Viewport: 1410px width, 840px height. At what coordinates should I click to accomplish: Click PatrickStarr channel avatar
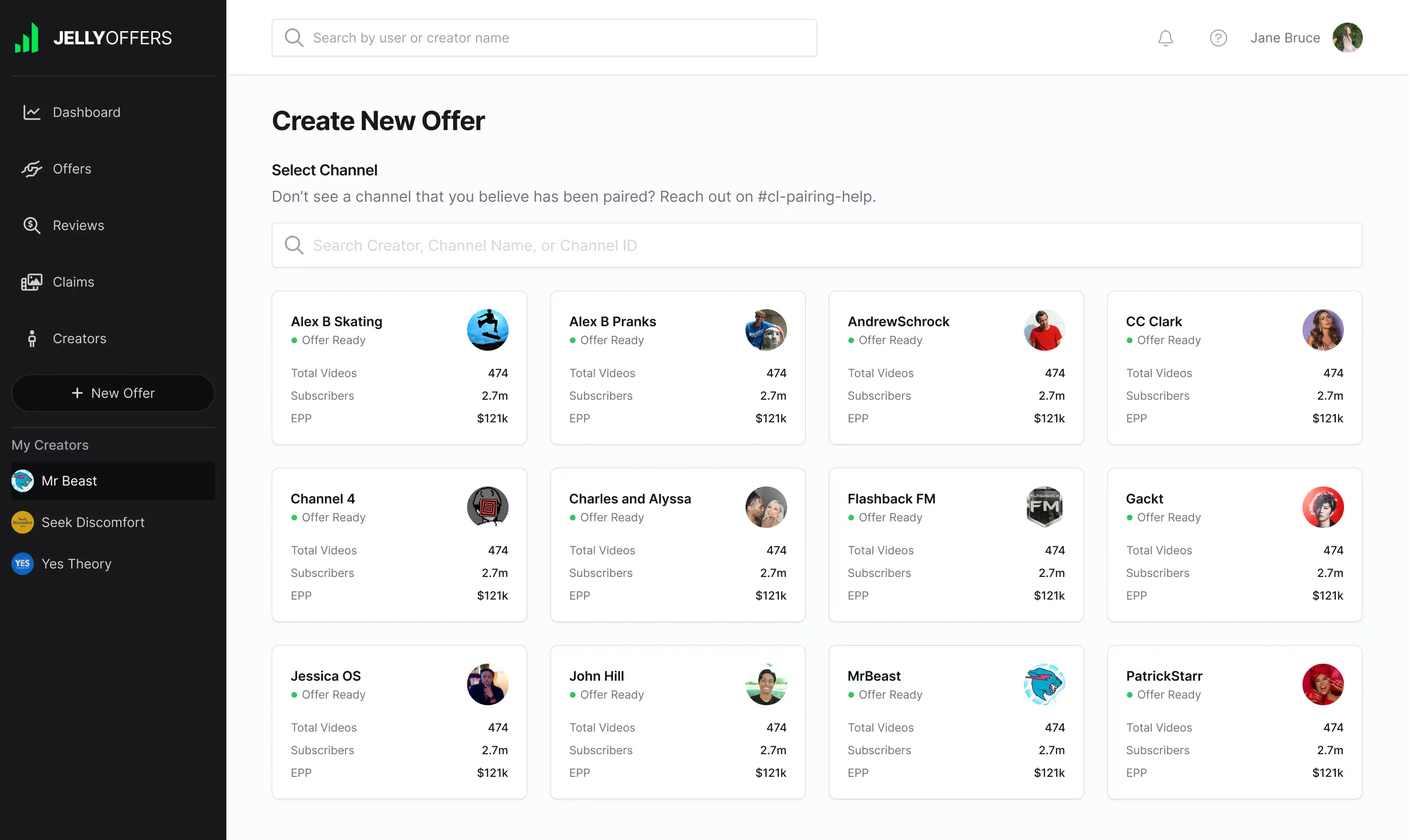coord(1323,684)
